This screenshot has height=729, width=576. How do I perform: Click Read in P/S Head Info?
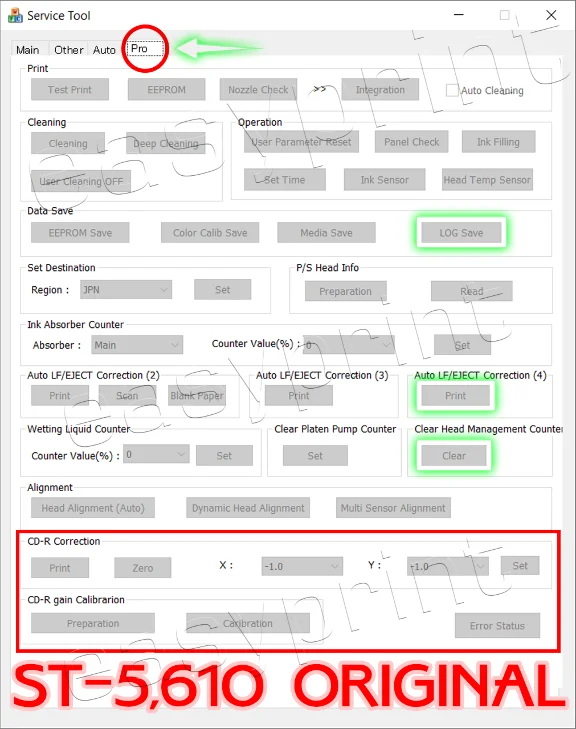coord(471,291)
